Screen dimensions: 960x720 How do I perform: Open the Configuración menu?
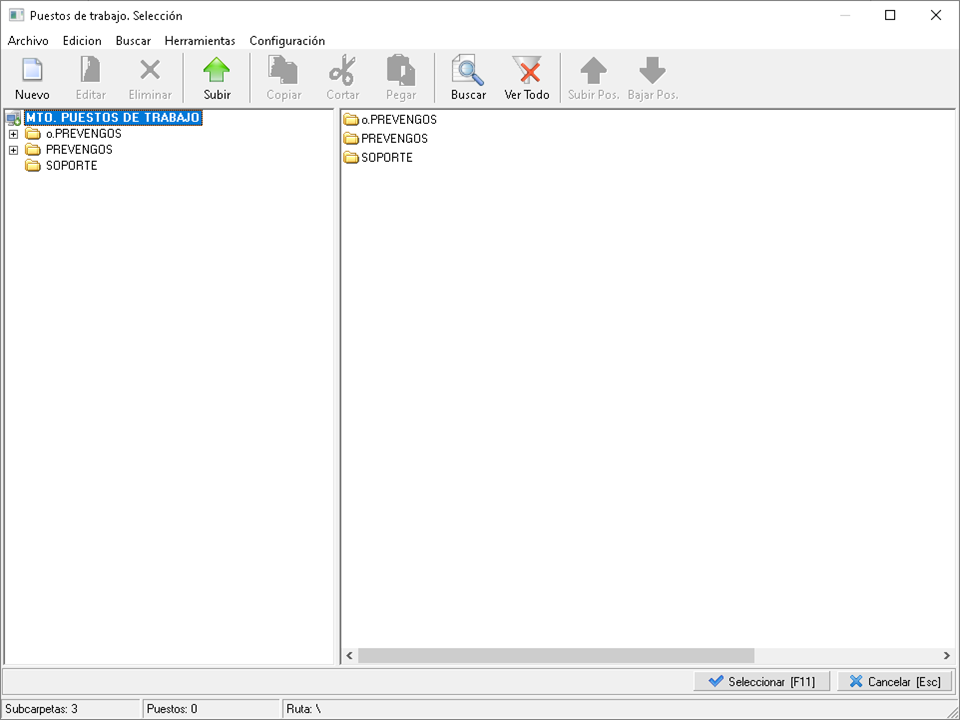point(287,41)
